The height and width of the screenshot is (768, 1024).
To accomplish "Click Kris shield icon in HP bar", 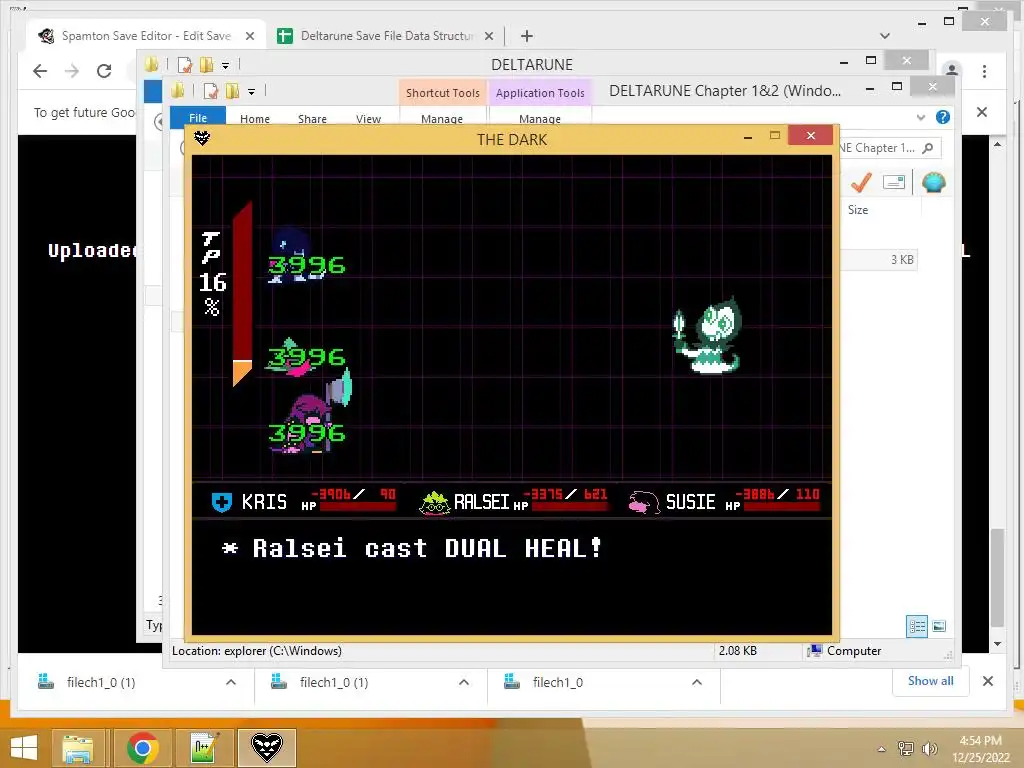I will click(x=222, y=502).
